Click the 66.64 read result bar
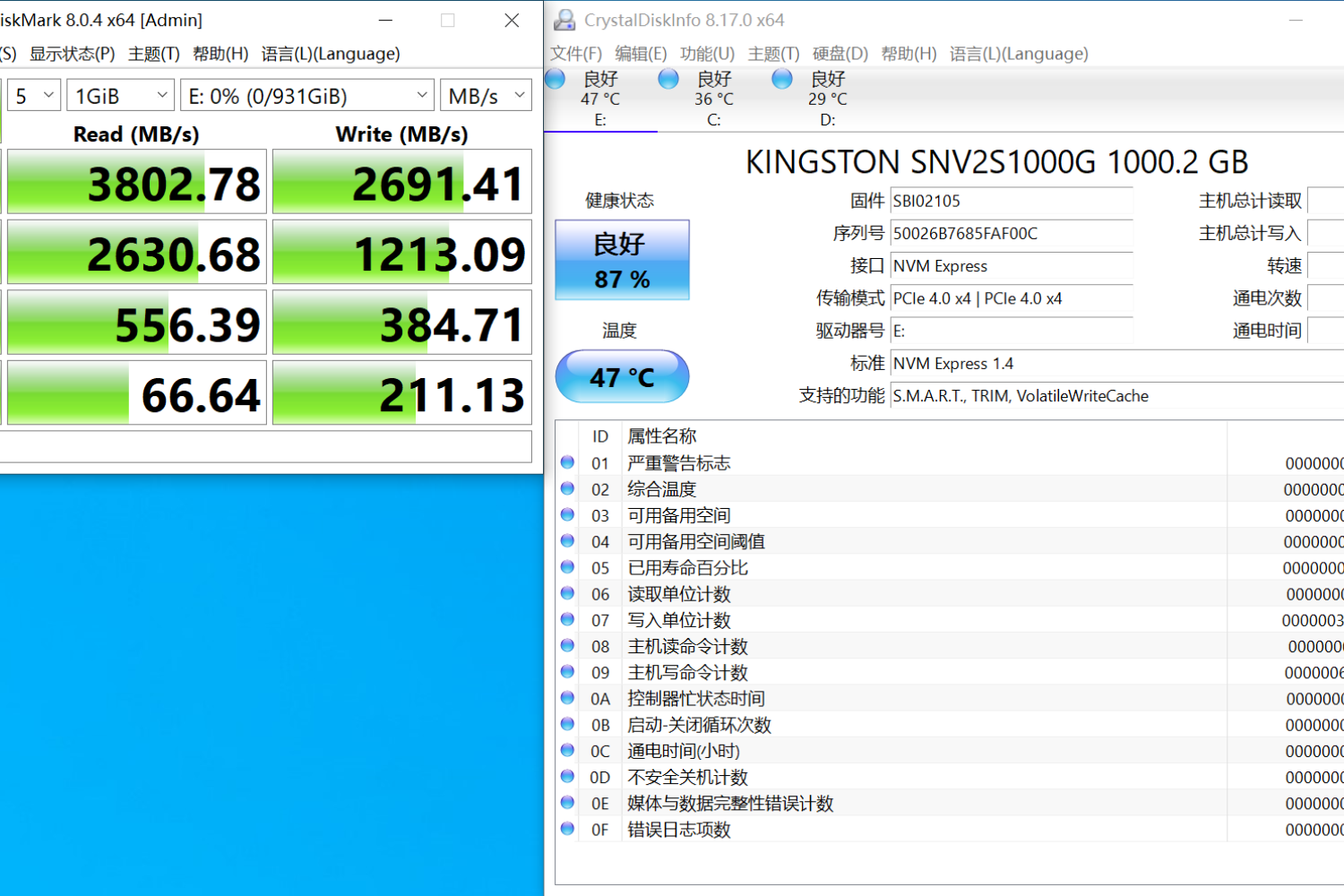The image size is (1344, 896). pos(137,392)
